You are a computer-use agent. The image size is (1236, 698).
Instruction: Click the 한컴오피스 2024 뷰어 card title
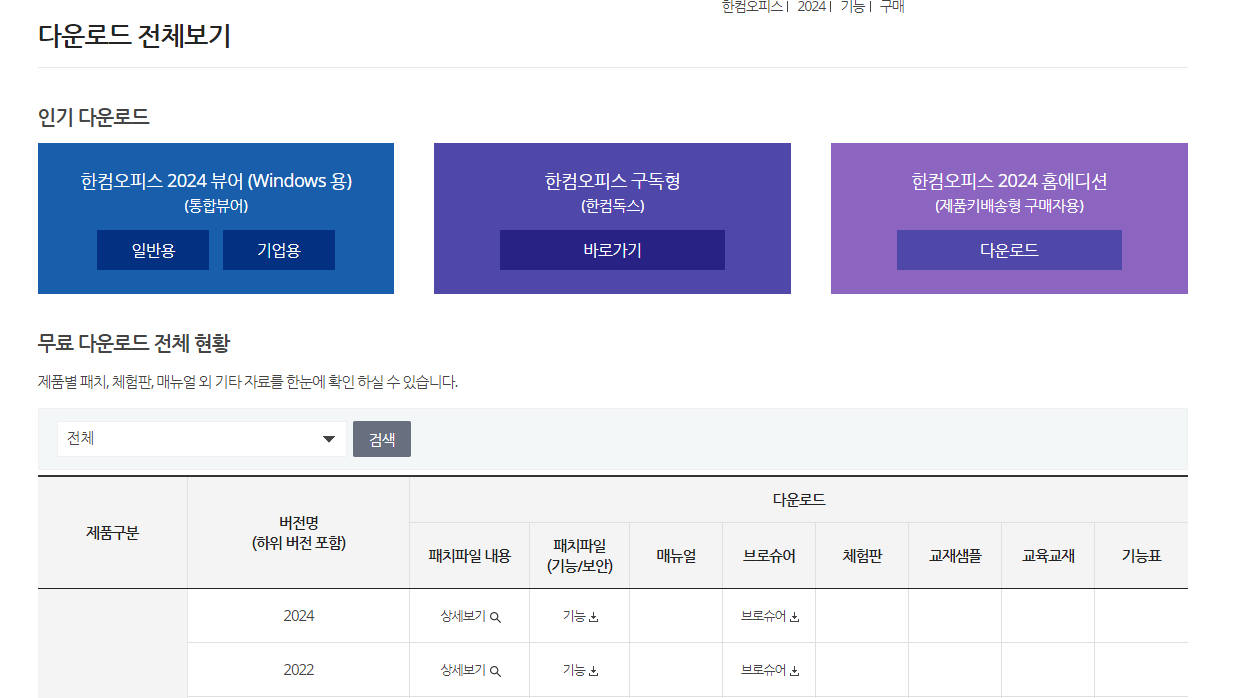click(216, 181)
